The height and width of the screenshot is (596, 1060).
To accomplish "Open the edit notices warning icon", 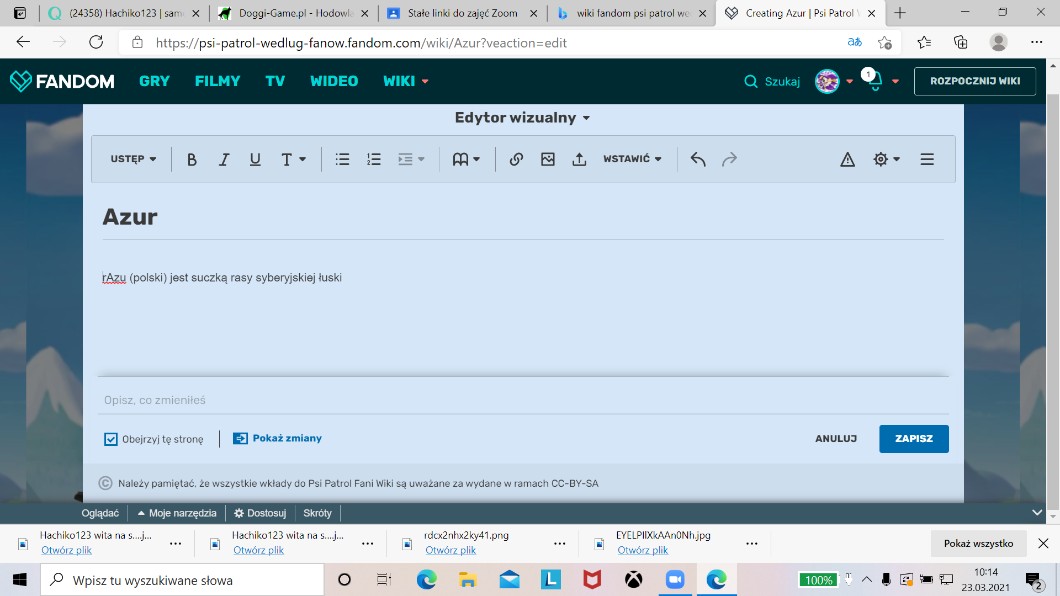I will tap(847, 159).
